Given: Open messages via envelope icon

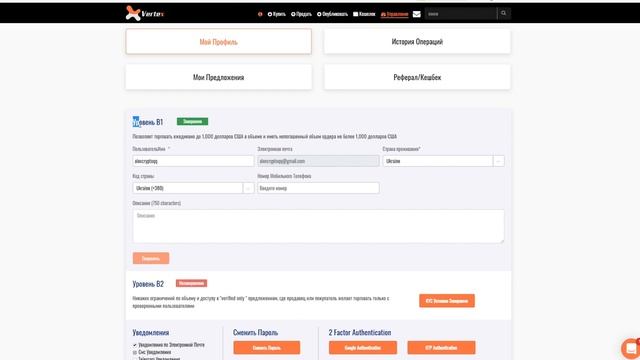Looking at the screenshot, I should click(x=416, y=14).
